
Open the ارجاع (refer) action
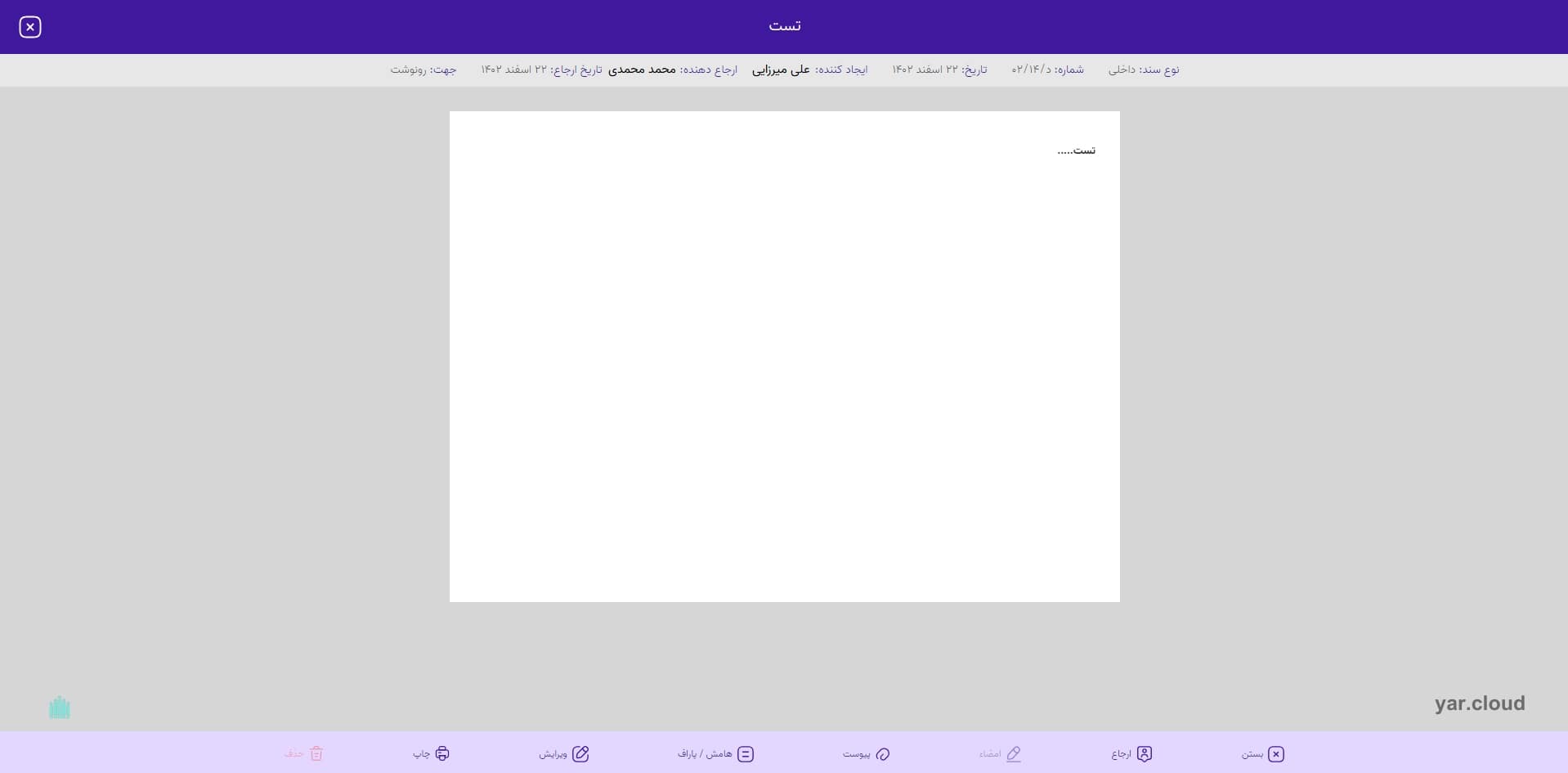[1131, 753]
